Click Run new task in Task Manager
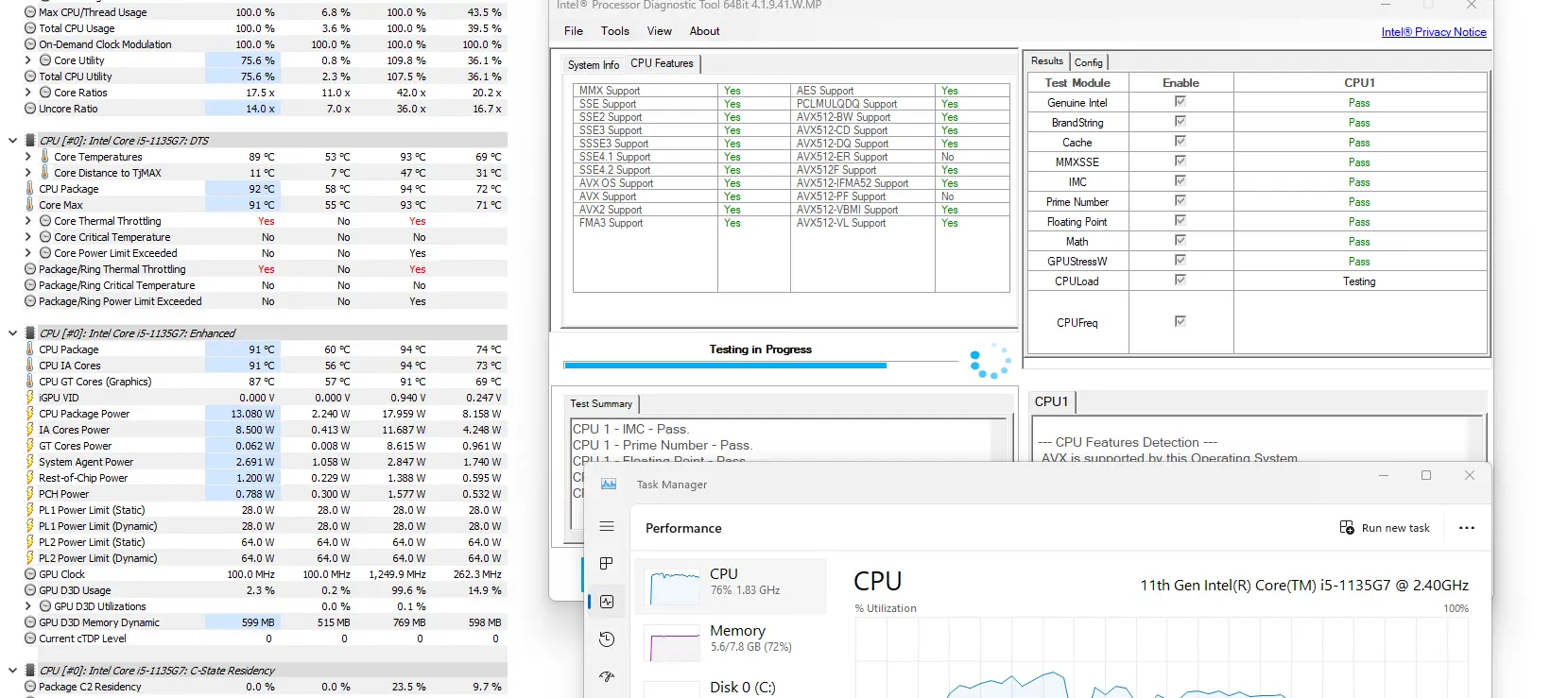1568x698 pixels. (1385, 528)
